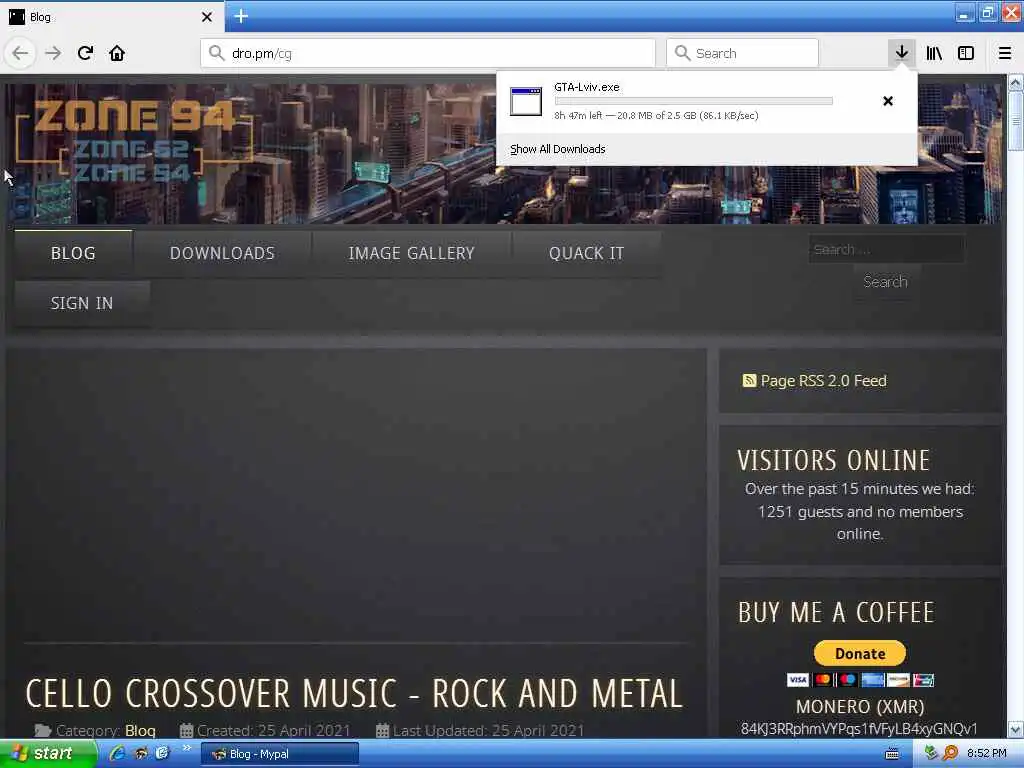Image resolution: width=1024 pixels, height=768 pixels.
Task: Click the third Quick Launch icon
Action: 162,753
